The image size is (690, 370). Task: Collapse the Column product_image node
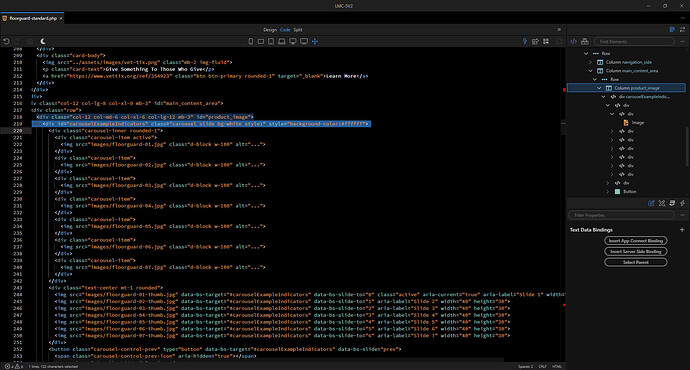point(599,88)
